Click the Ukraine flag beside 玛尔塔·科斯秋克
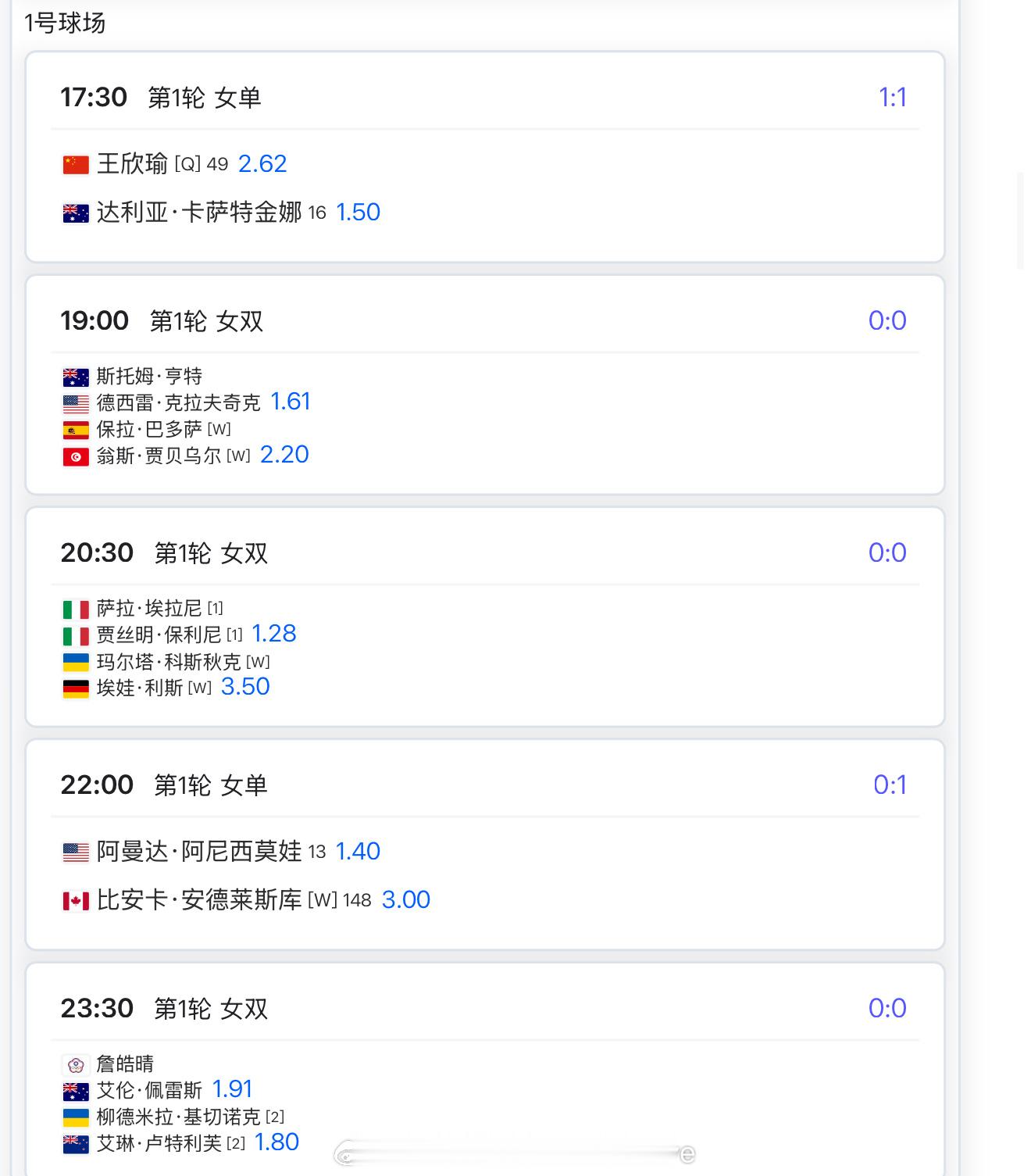 tap(76, 663)
